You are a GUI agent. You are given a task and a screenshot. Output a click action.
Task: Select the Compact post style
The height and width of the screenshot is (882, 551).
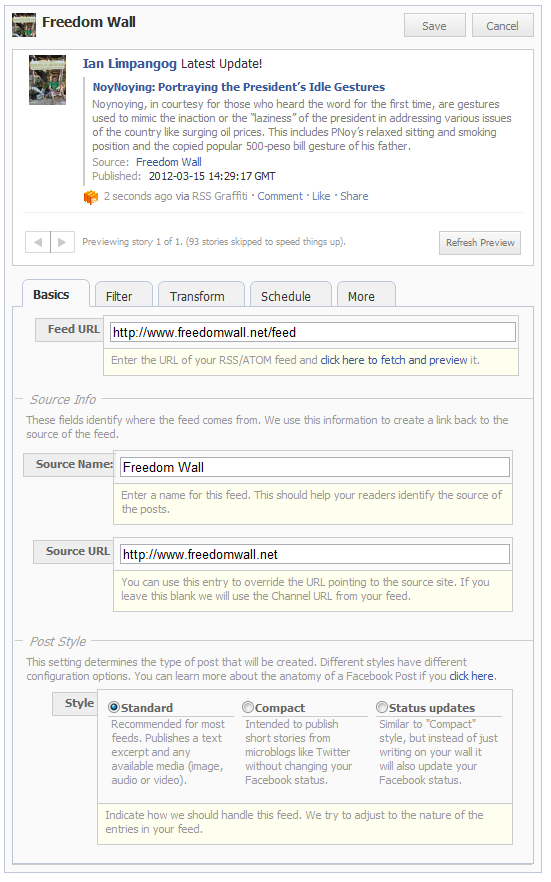click(x=248, y=707)
